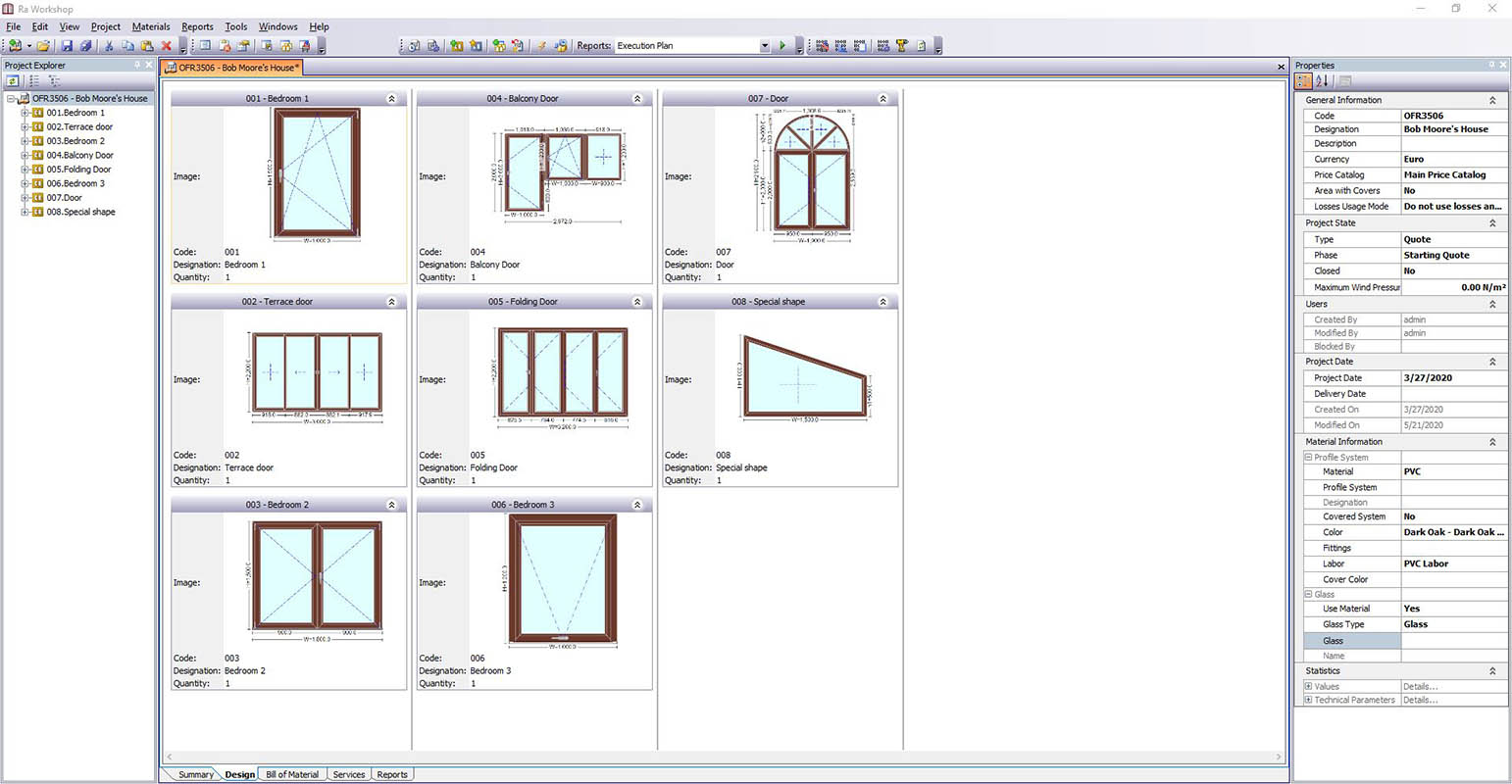Click the Balcony Door window drawing
The width and height of the screenshot is (1512, 784).
click(559, 174)
